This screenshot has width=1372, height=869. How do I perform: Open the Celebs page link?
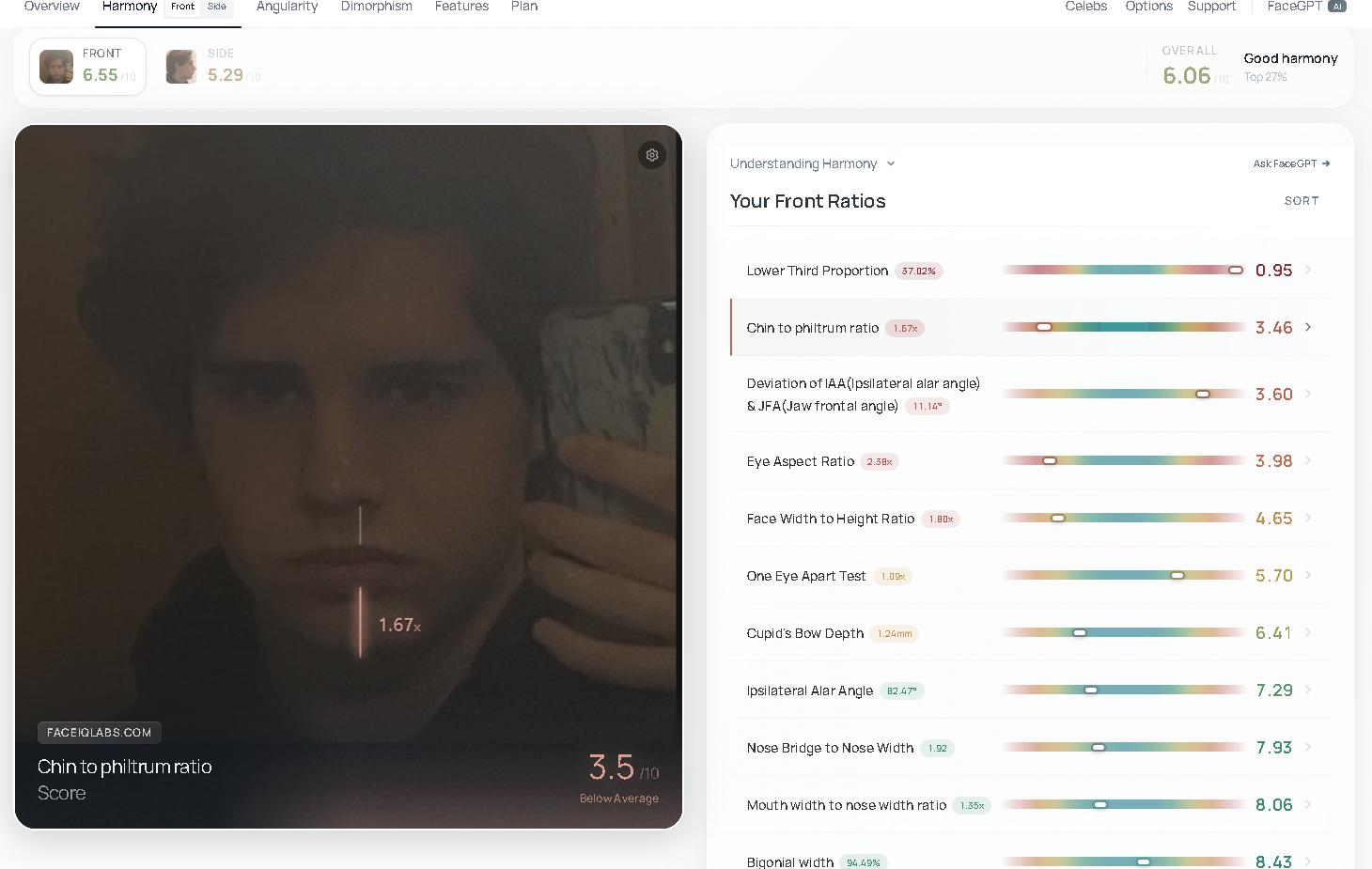tap(1085, 7)
